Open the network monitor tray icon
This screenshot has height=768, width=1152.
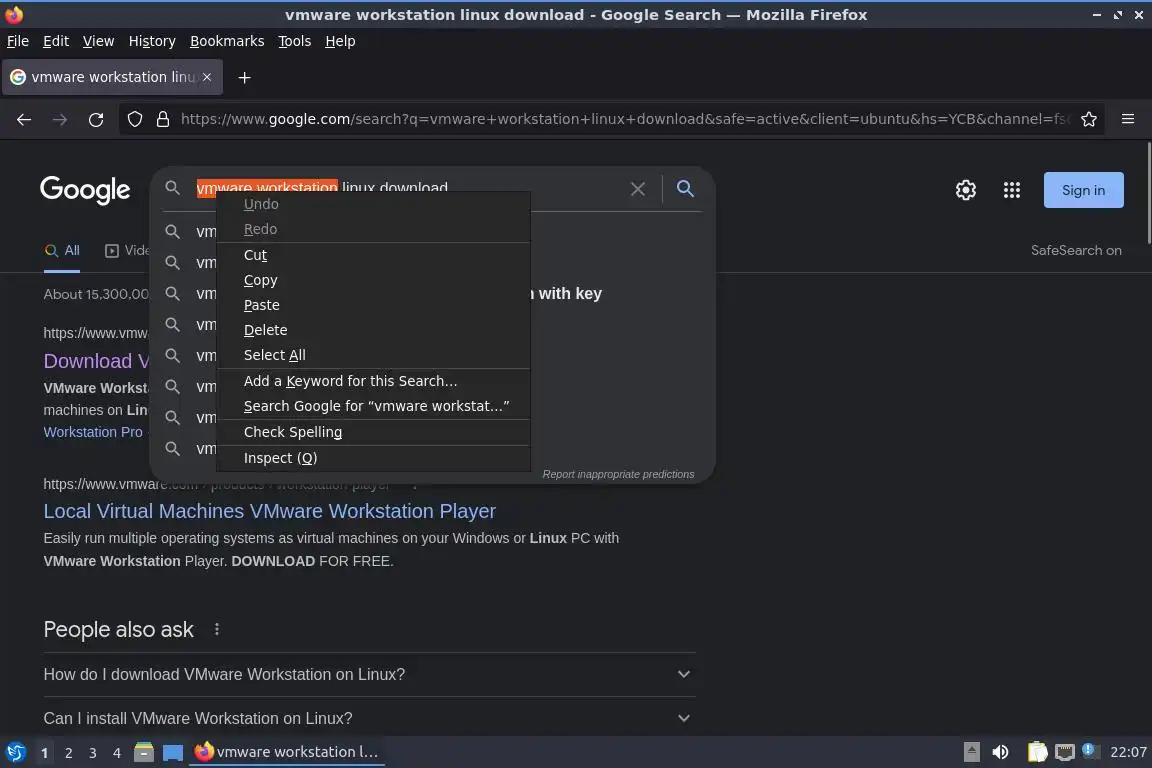tap(1065, 752)
